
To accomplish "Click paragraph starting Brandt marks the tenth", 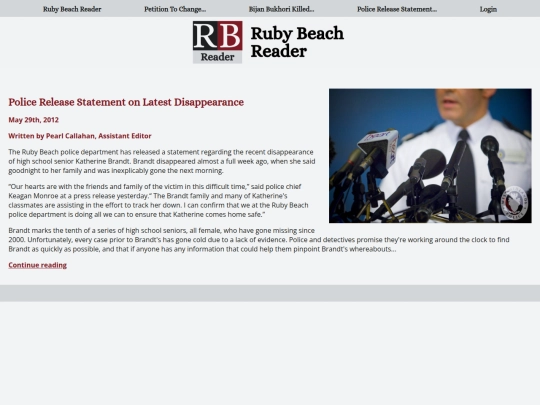I will 259,240.
